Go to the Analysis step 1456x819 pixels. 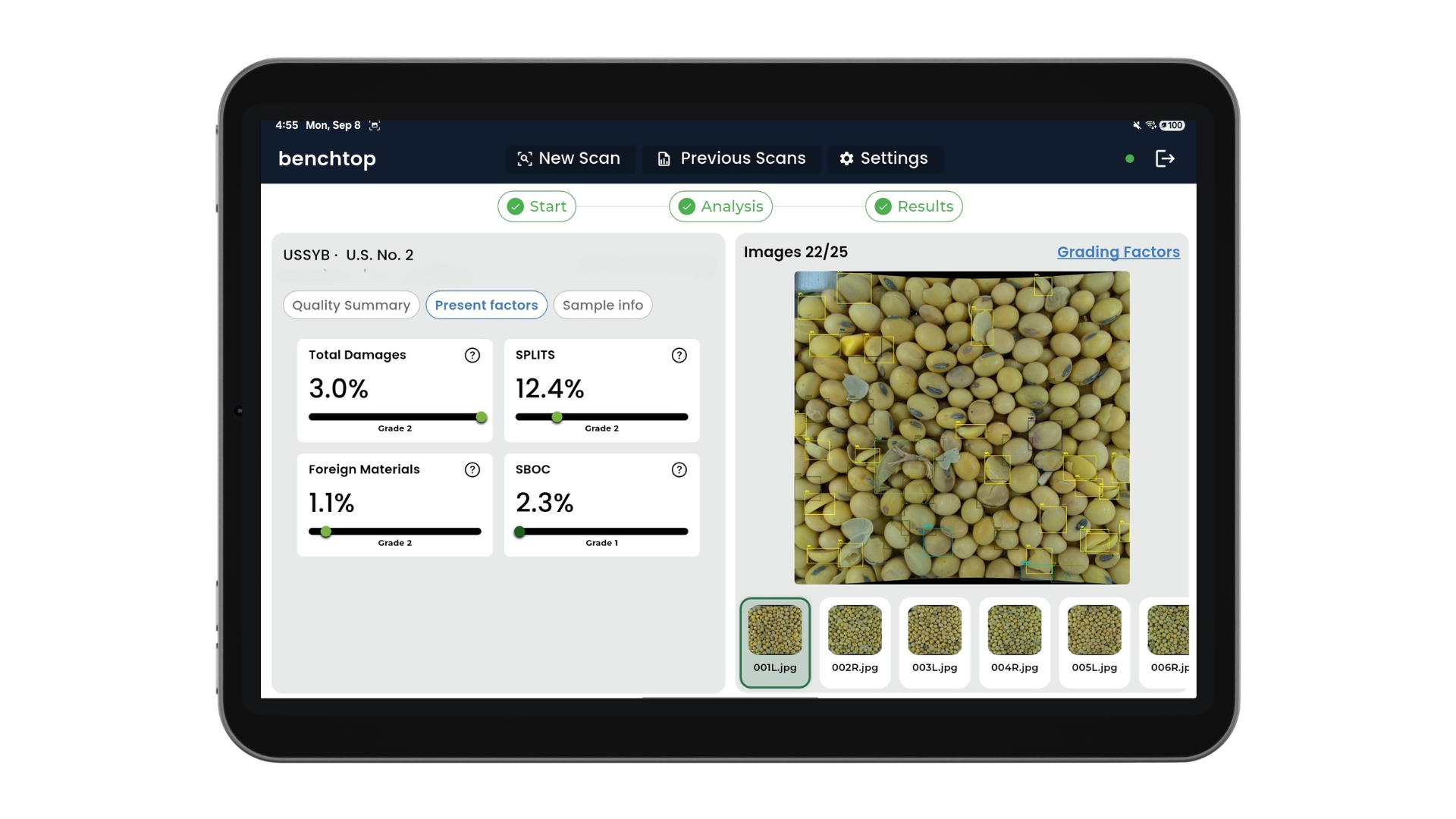pos(720,206)
